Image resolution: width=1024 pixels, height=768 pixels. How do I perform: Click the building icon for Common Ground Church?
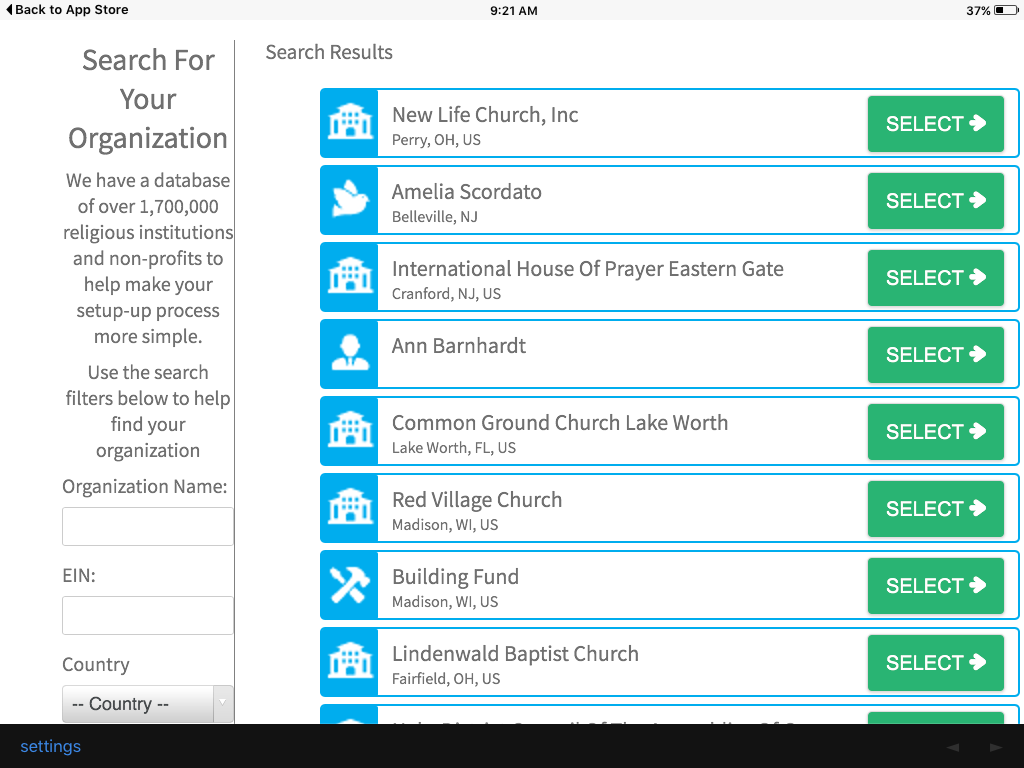pyautogui.click(x=349, y=432)
